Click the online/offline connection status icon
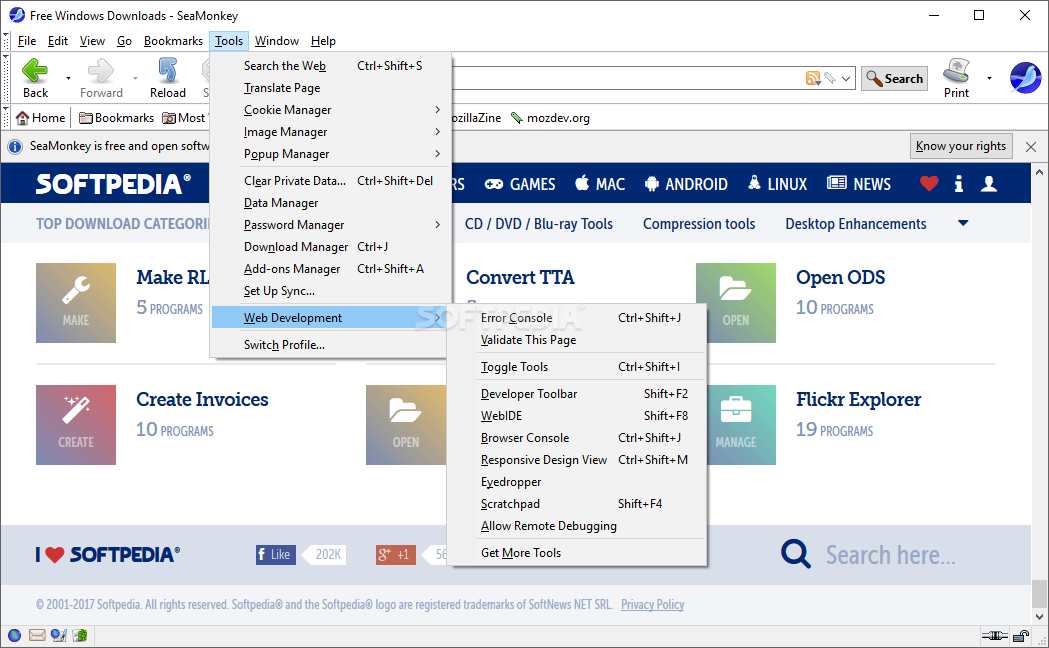This screenshot has height=648, width=1049. coord(994,635)
